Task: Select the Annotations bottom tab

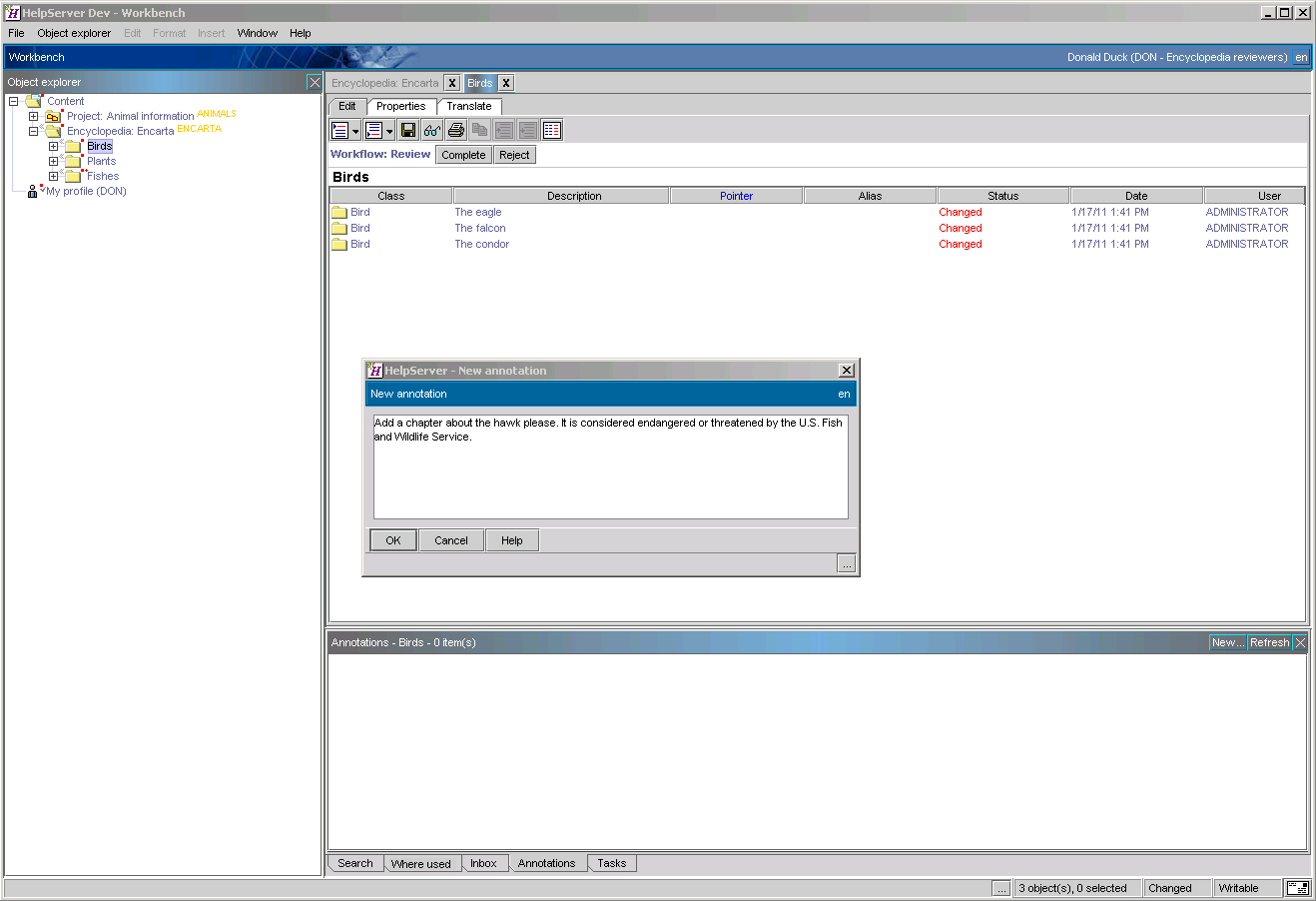Action: [x=547, y=863]
